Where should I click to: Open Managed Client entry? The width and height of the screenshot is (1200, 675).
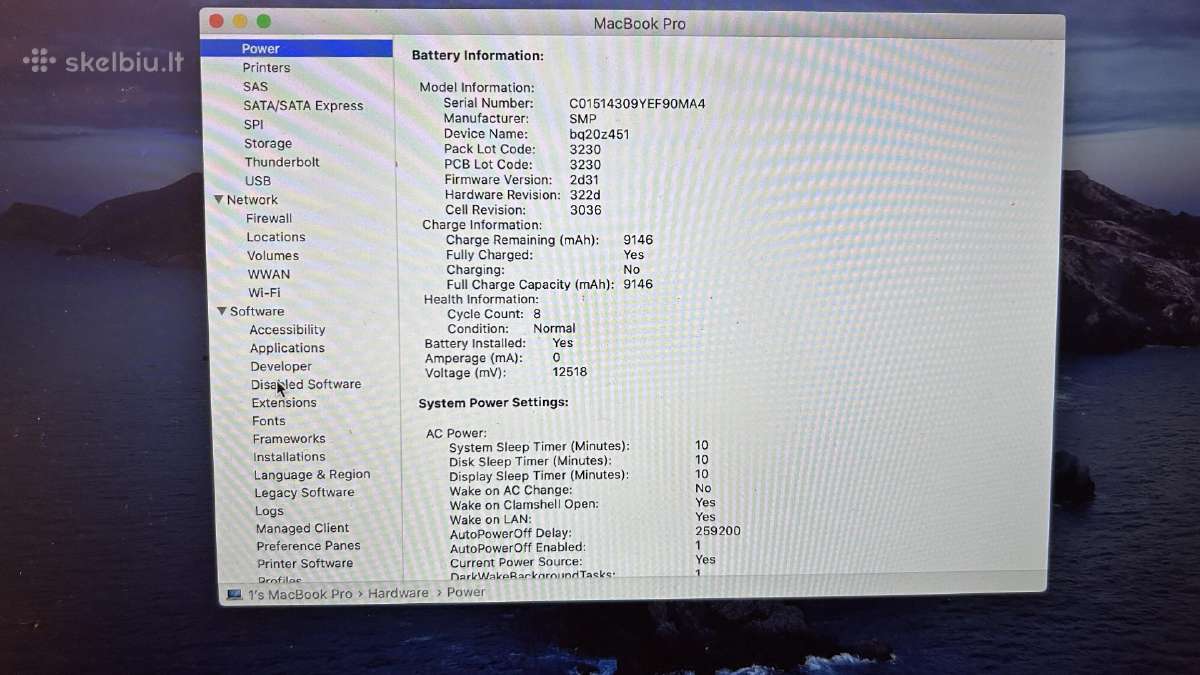[x=302, y=528]
